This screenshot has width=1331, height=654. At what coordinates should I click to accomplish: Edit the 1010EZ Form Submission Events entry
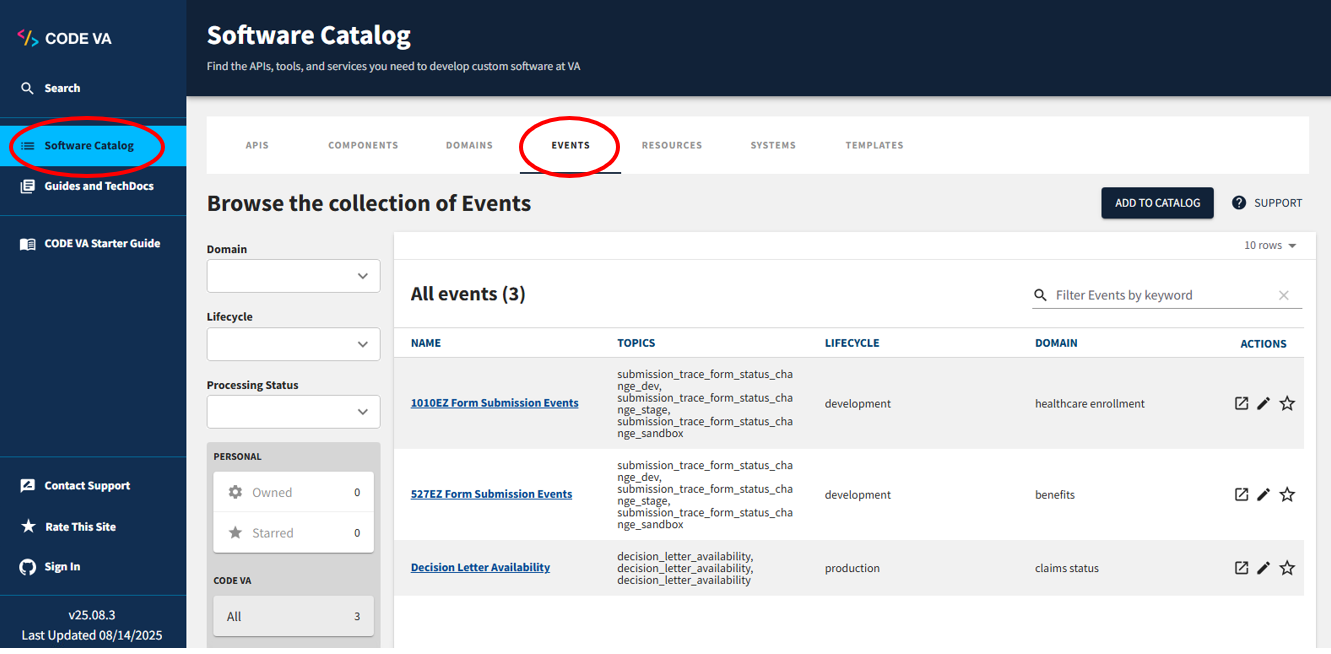(x=1263, y=404)
